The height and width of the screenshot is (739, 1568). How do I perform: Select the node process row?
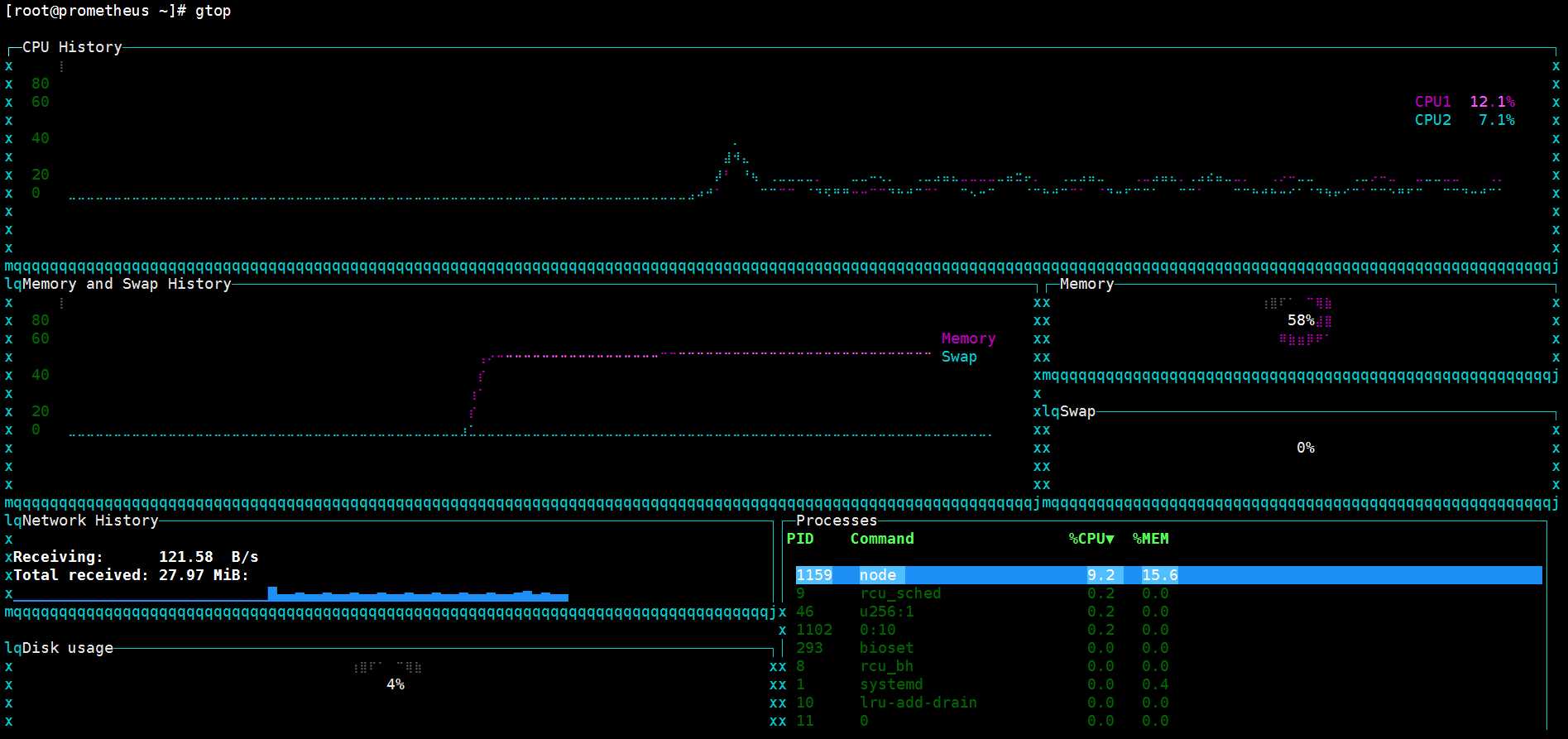tap(1168, 575)
